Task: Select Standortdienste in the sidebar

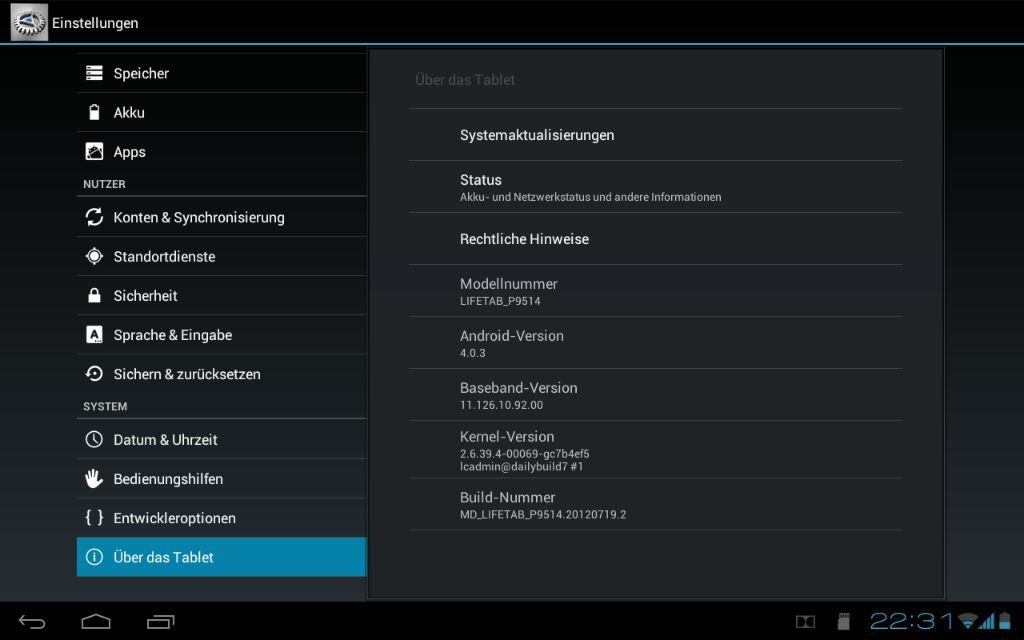Action: (x=221, y=256)
